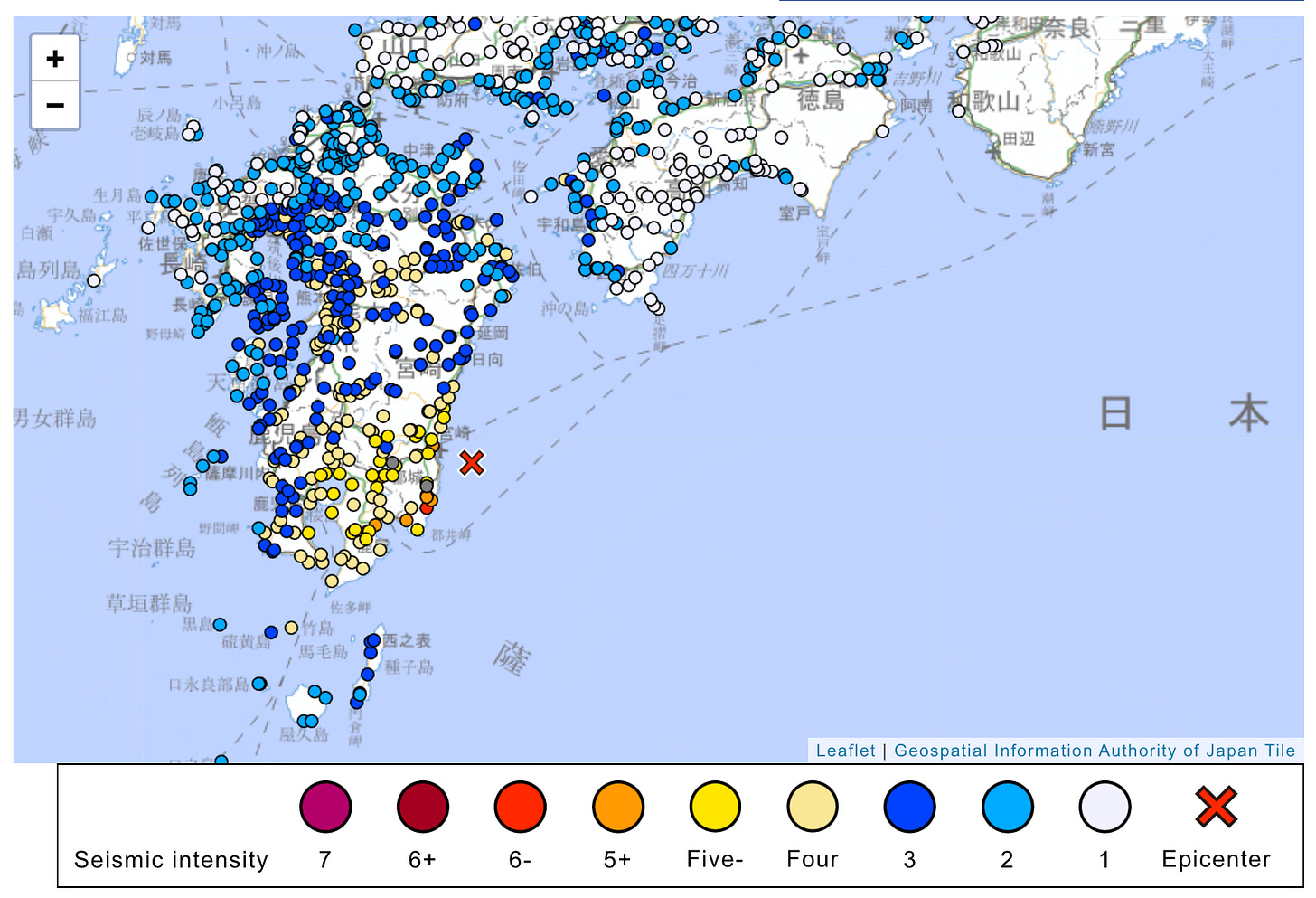Select the Five- intensity legend circle
1316x898 pixels.
[714, 807]
